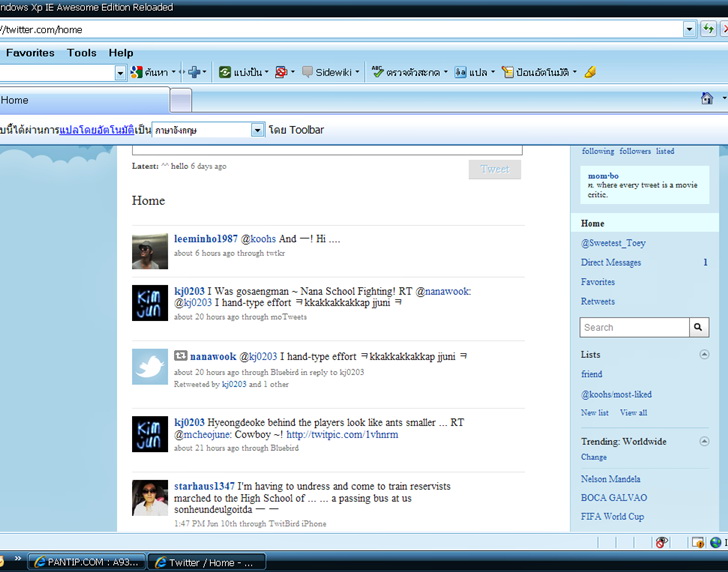Screen dimensions: 728x572
Task: Open the Tools menu
Action: tap(82, 53)
